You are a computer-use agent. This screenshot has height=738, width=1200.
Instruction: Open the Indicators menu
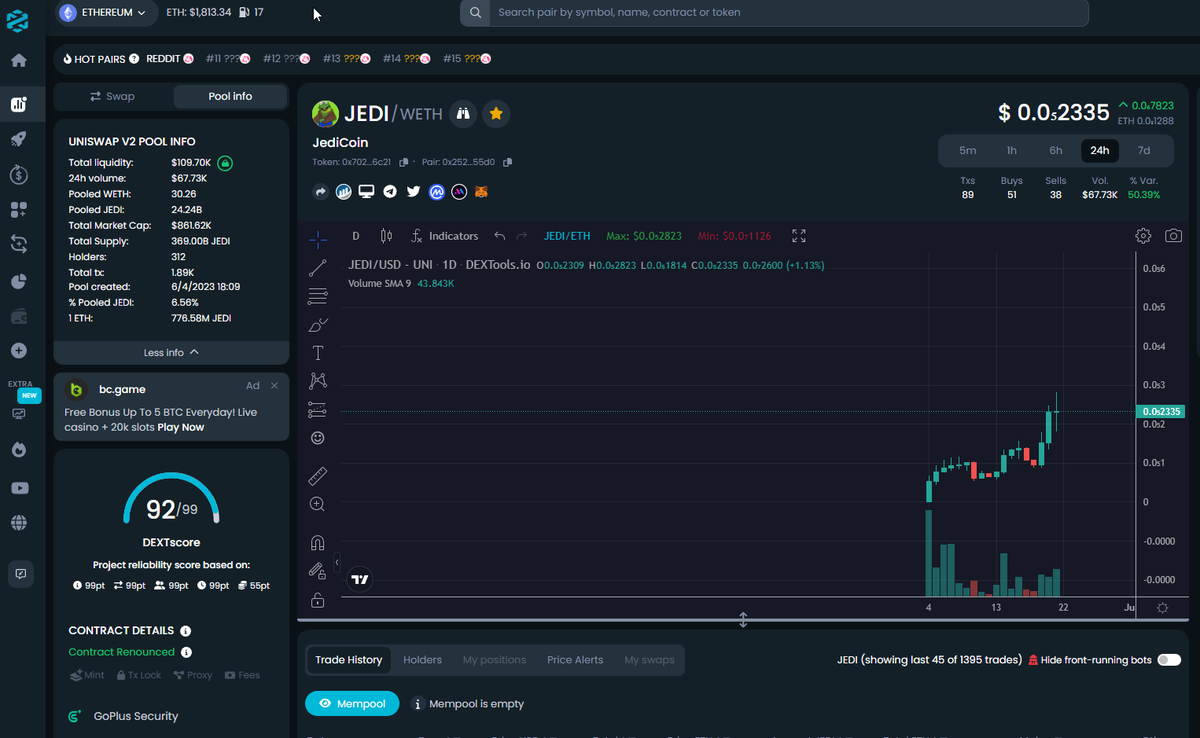click(444, 236)
